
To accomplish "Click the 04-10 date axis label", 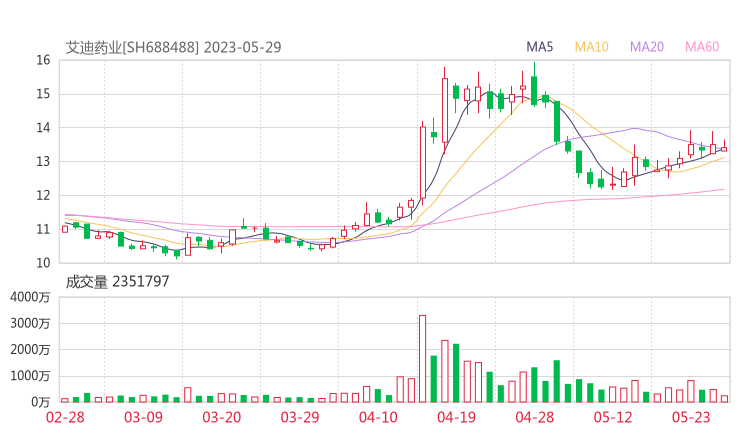I will [x=378, y=417].
